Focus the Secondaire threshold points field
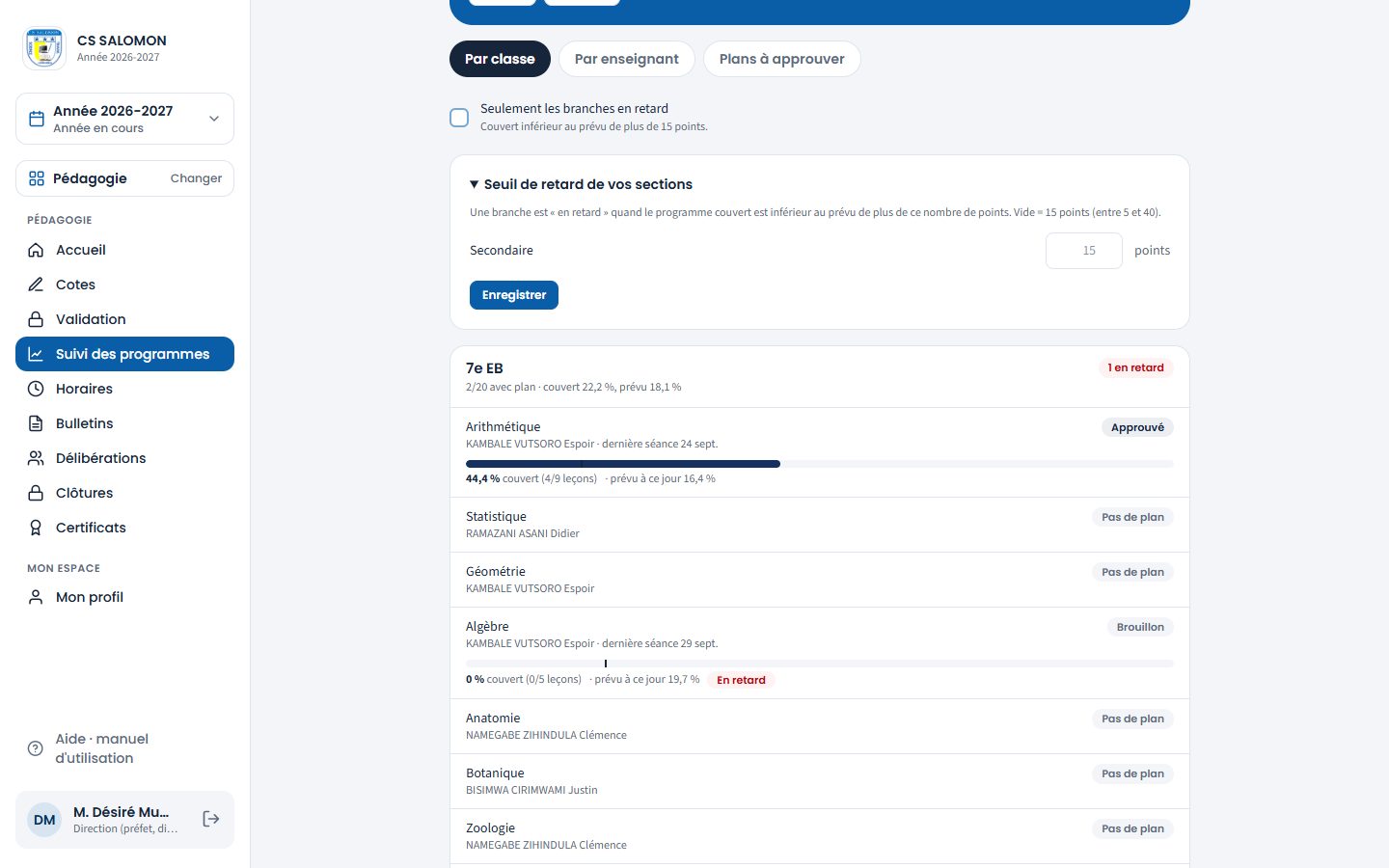Screen dimensions: 1389x868 pyautogui.click(x=1084, y=251)
